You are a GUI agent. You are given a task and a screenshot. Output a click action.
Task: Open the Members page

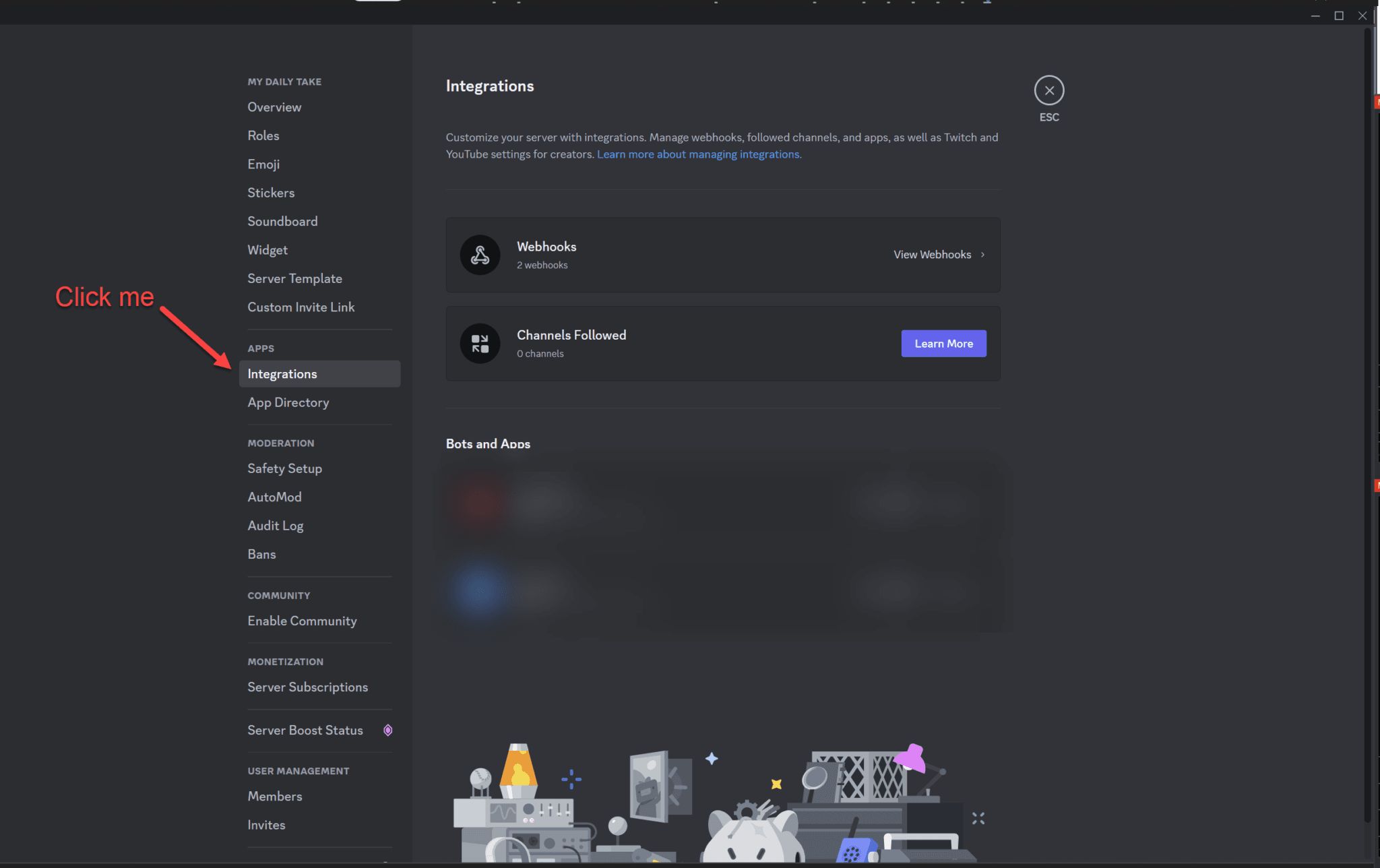[x=274, y=796]
